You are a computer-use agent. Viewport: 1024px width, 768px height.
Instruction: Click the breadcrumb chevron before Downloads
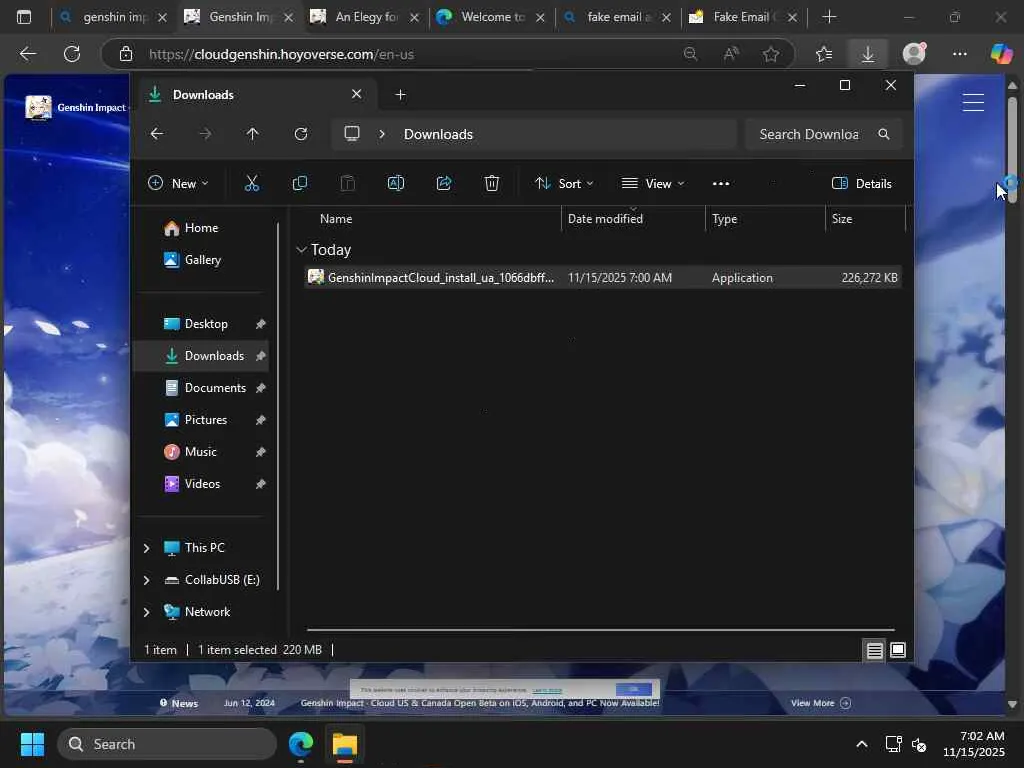(382, 134)
